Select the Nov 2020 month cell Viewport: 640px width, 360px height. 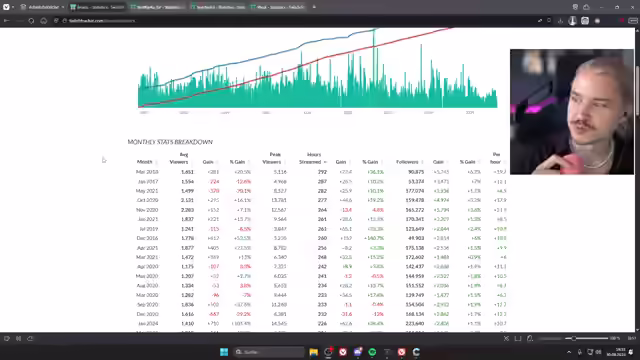tap(147, 210)
